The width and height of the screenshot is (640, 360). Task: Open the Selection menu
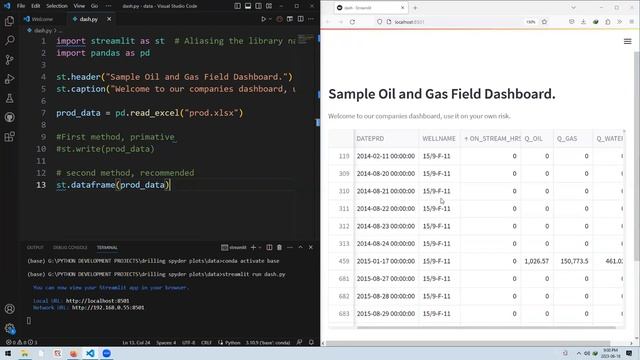57,6
